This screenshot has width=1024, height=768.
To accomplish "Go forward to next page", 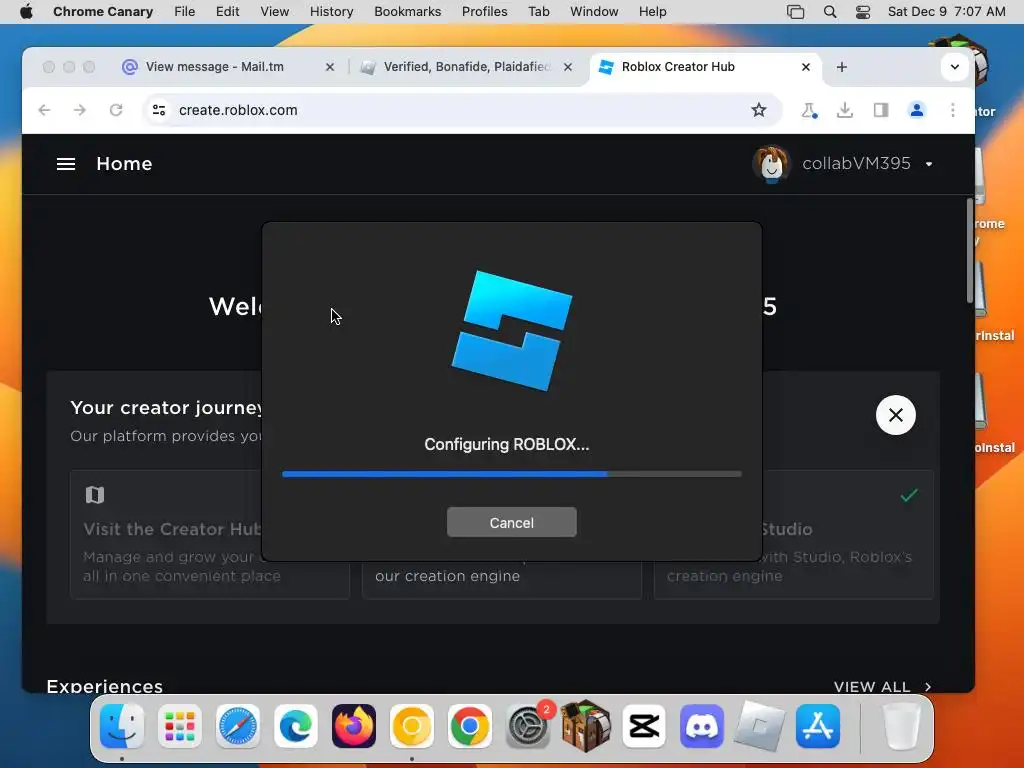I will [80, 110].
